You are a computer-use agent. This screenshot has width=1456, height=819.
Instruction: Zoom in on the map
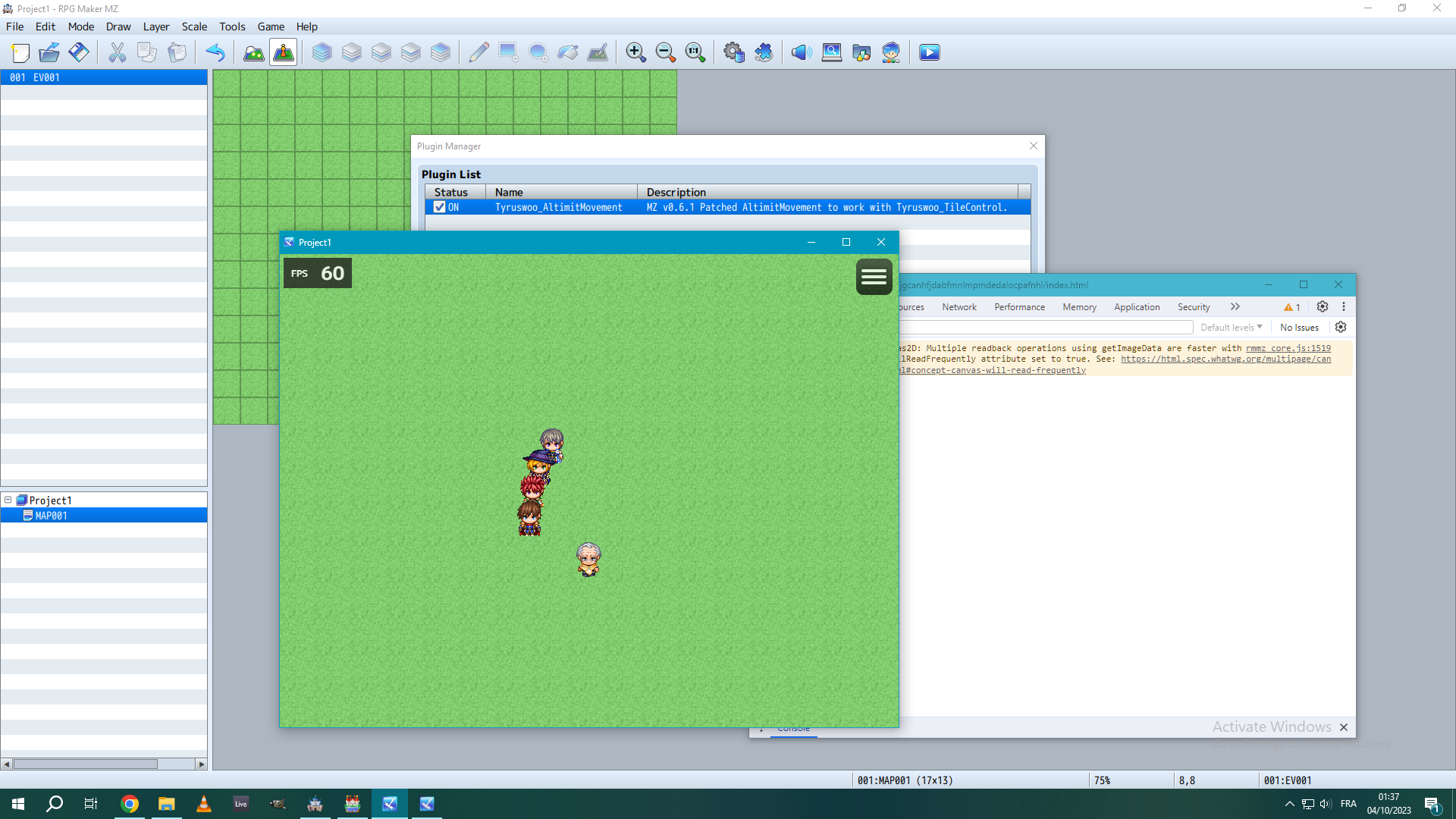click(635, 52)
